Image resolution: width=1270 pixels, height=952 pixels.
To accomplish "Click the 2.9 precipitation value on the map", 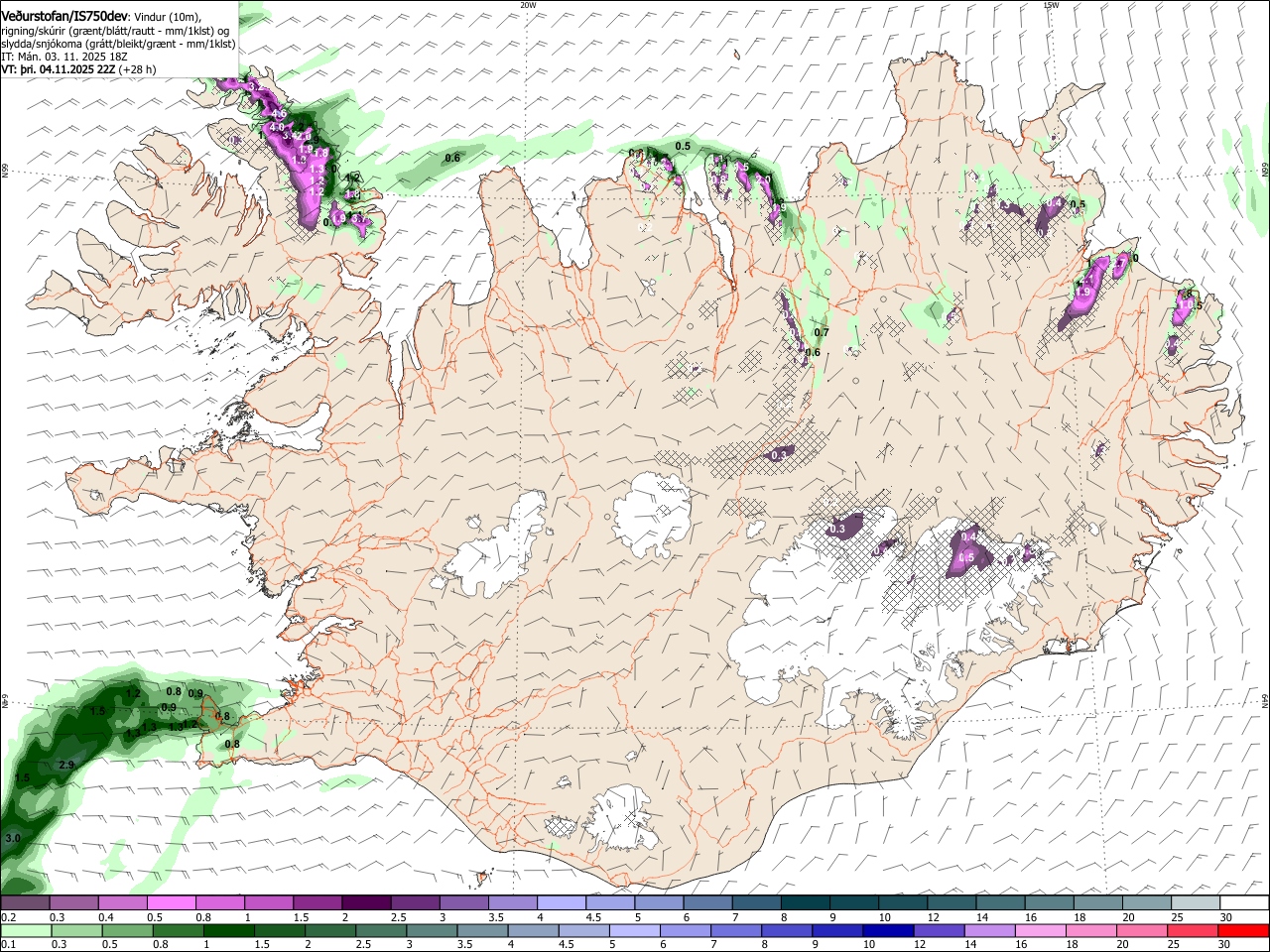I will [x=66, y=765].
